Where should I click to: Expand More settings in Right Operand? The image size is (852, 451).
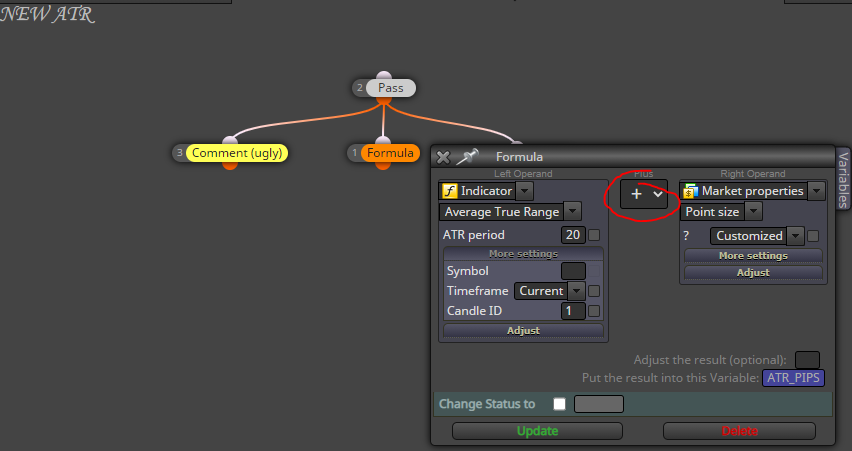tap(753, 255)
